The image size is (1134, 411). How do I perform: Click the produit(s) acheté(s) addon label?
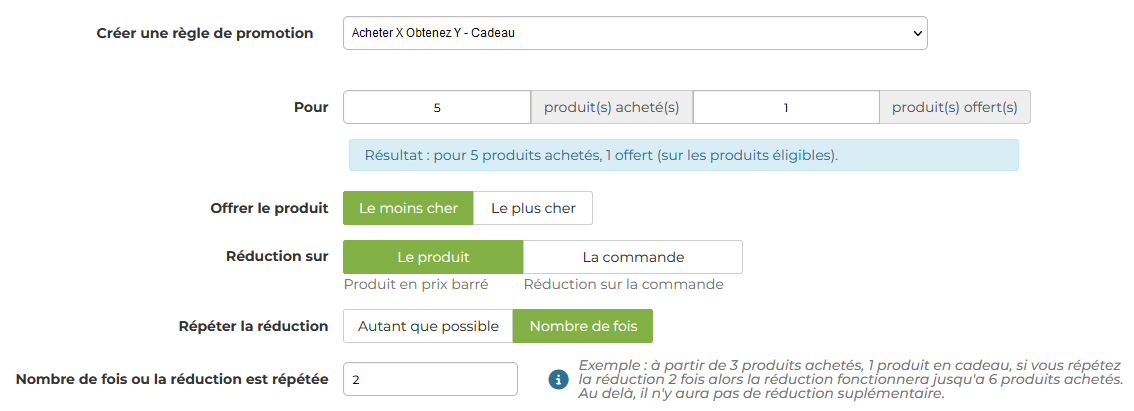[612, 107]
